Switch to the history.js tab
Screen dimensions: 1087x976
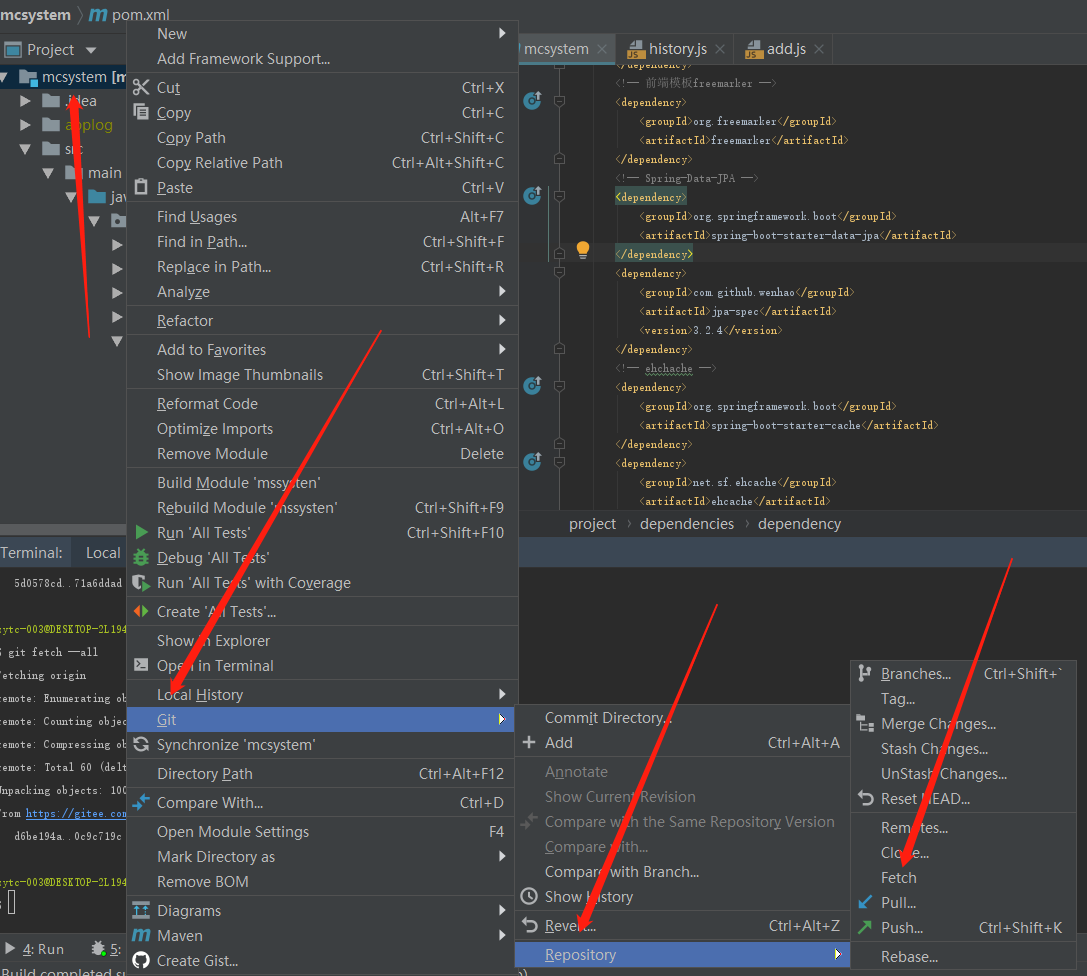point(677,49)
